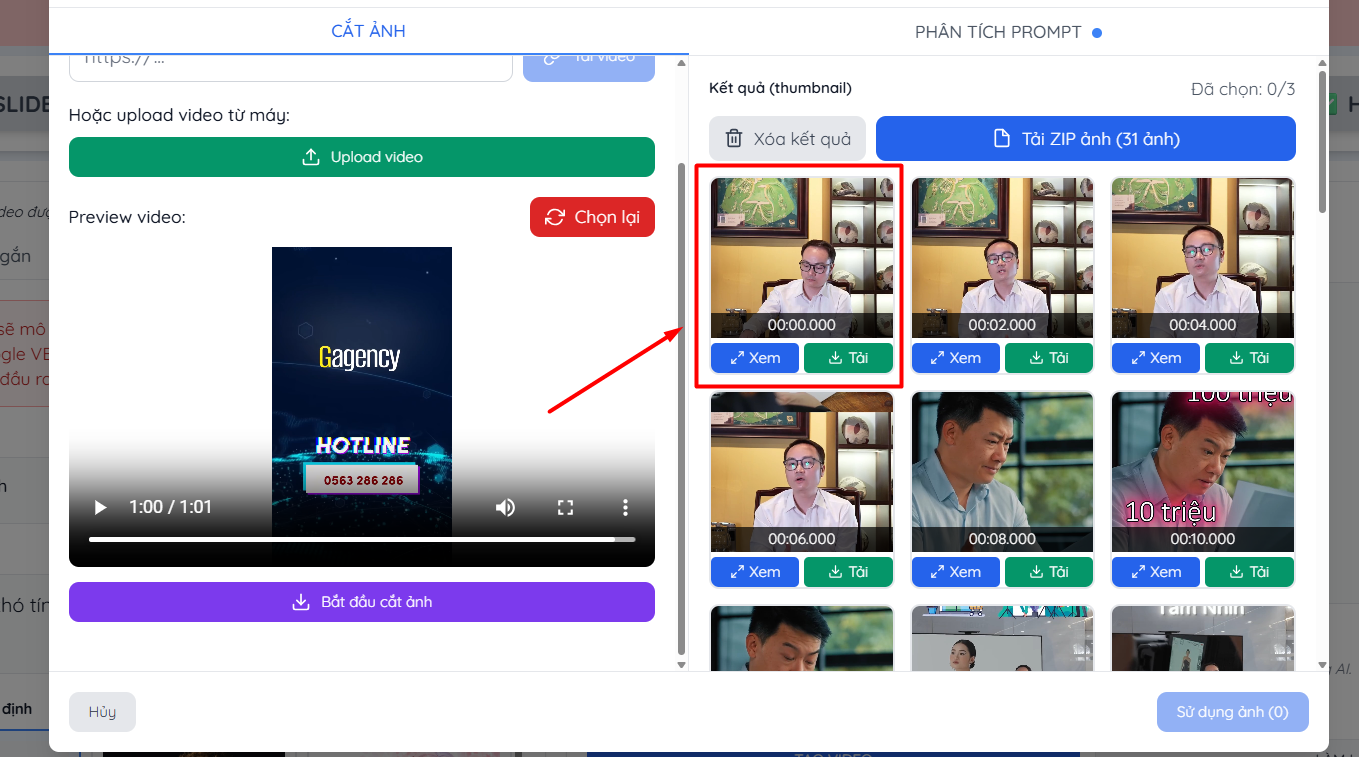Delete results with Xóa kết quả
Image resolution: width=1359 pixels, height=757 pixels.
[x=787, y=139]
